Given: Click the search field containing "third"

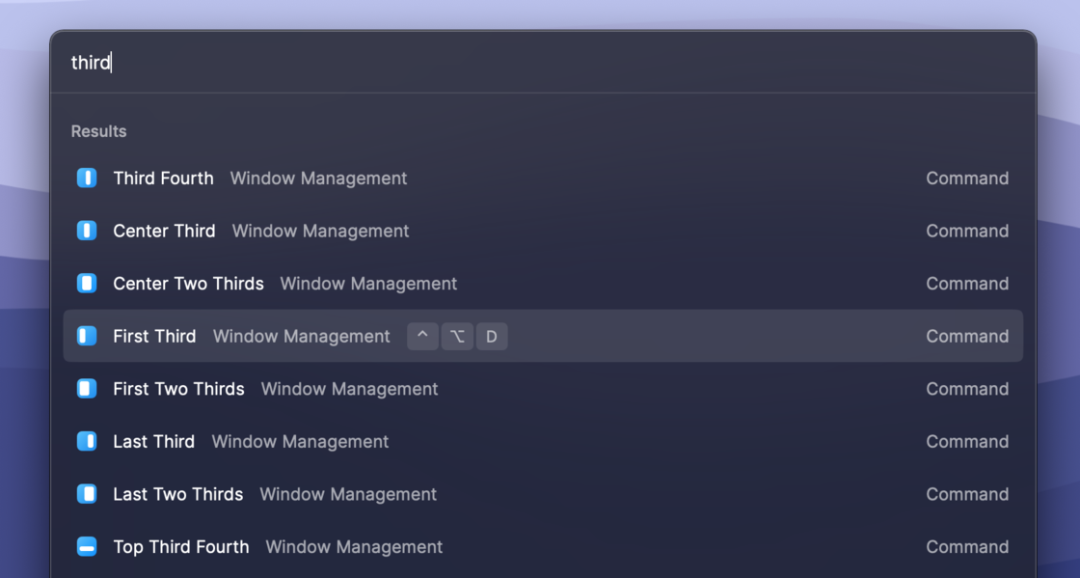Looking at the screenshot, I should (x=543, y=63).
